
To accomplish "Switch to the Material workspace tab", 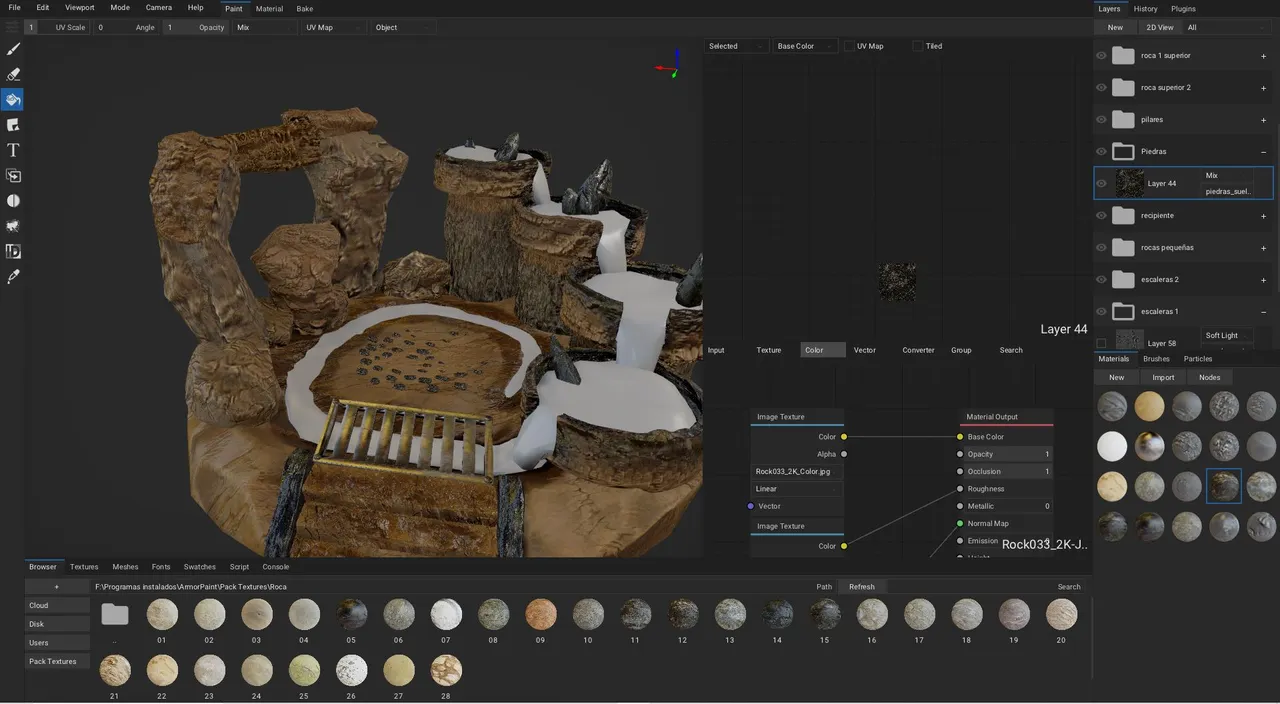I will coord(270,9).
